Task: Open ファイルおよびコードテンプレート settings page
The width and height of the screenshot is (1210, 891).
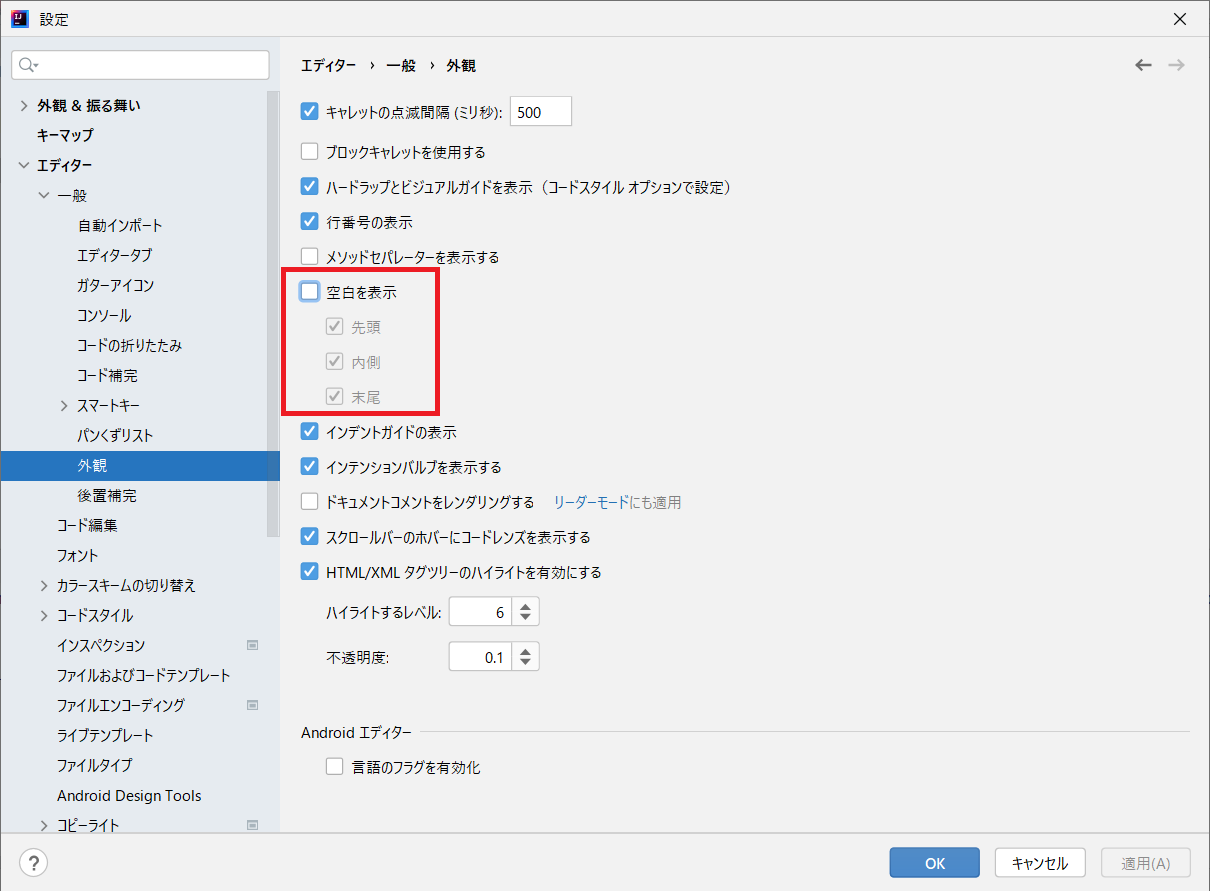Action: tap(144, 675)
